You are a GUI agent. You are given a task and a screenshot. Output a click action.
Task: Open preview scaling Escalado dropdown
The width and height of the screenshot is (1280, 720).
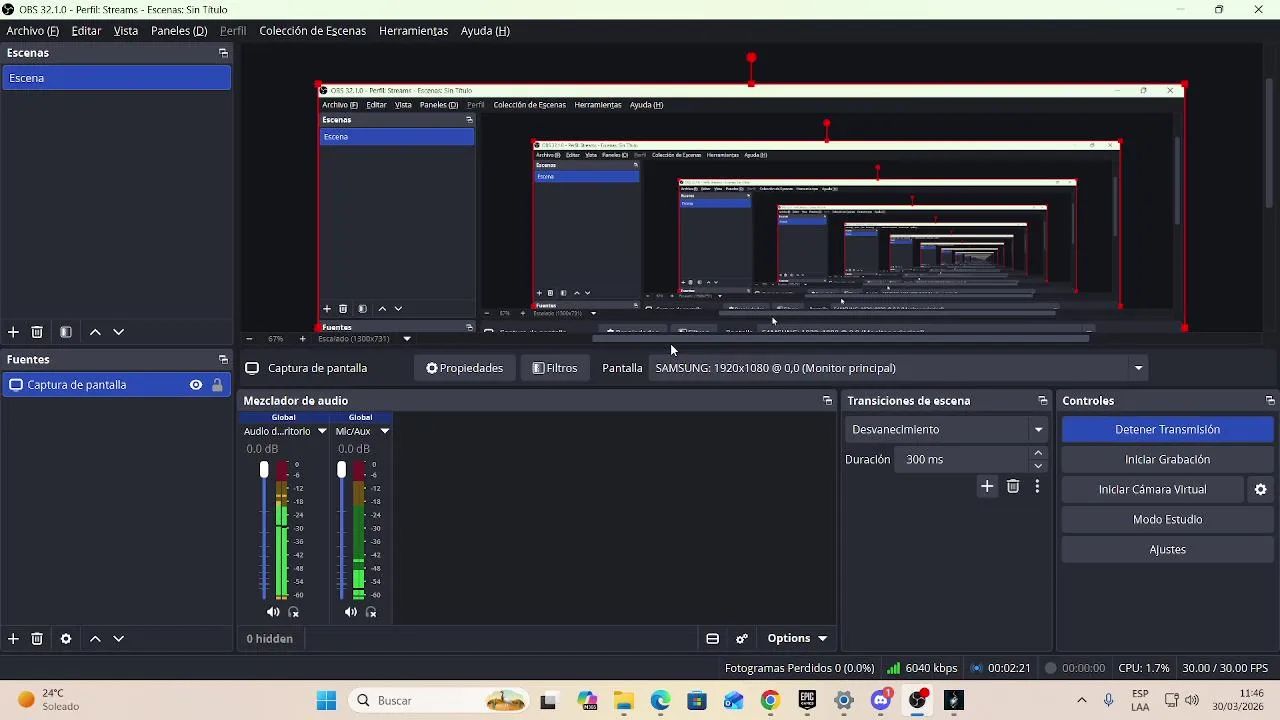[x=364, y=339]
